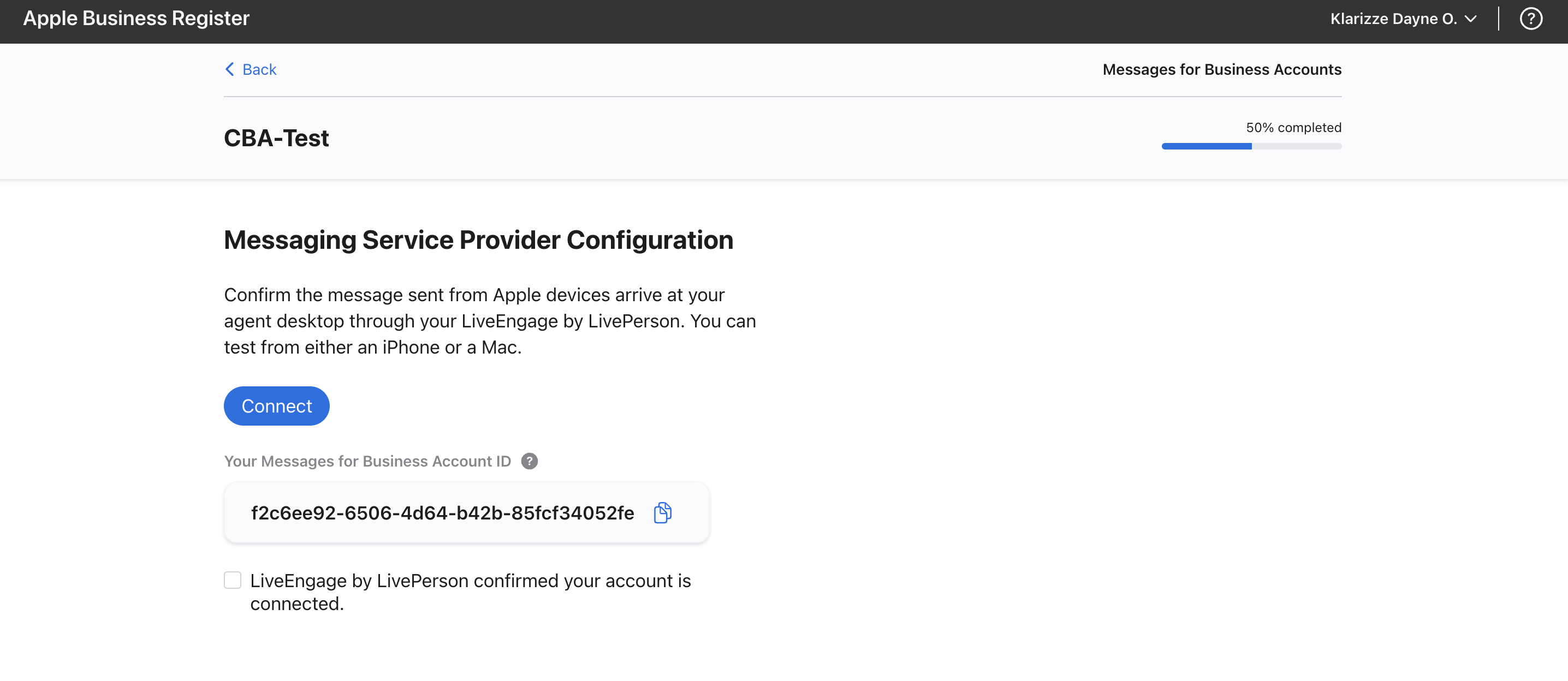This screenshot has height=681, width=1568.
Task: Show tooltip for Account ID help icon
Action: [x=529, y=461]
